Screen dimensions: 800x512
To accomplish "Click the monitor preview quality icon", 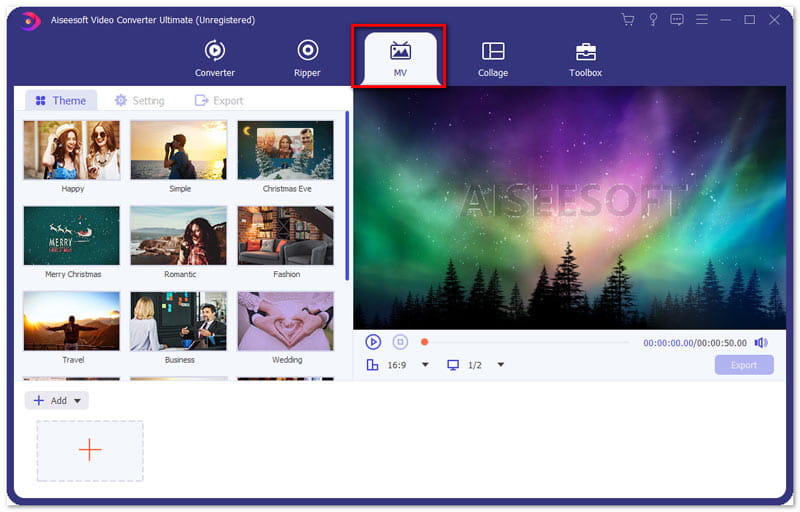I will tap(453, 365).
